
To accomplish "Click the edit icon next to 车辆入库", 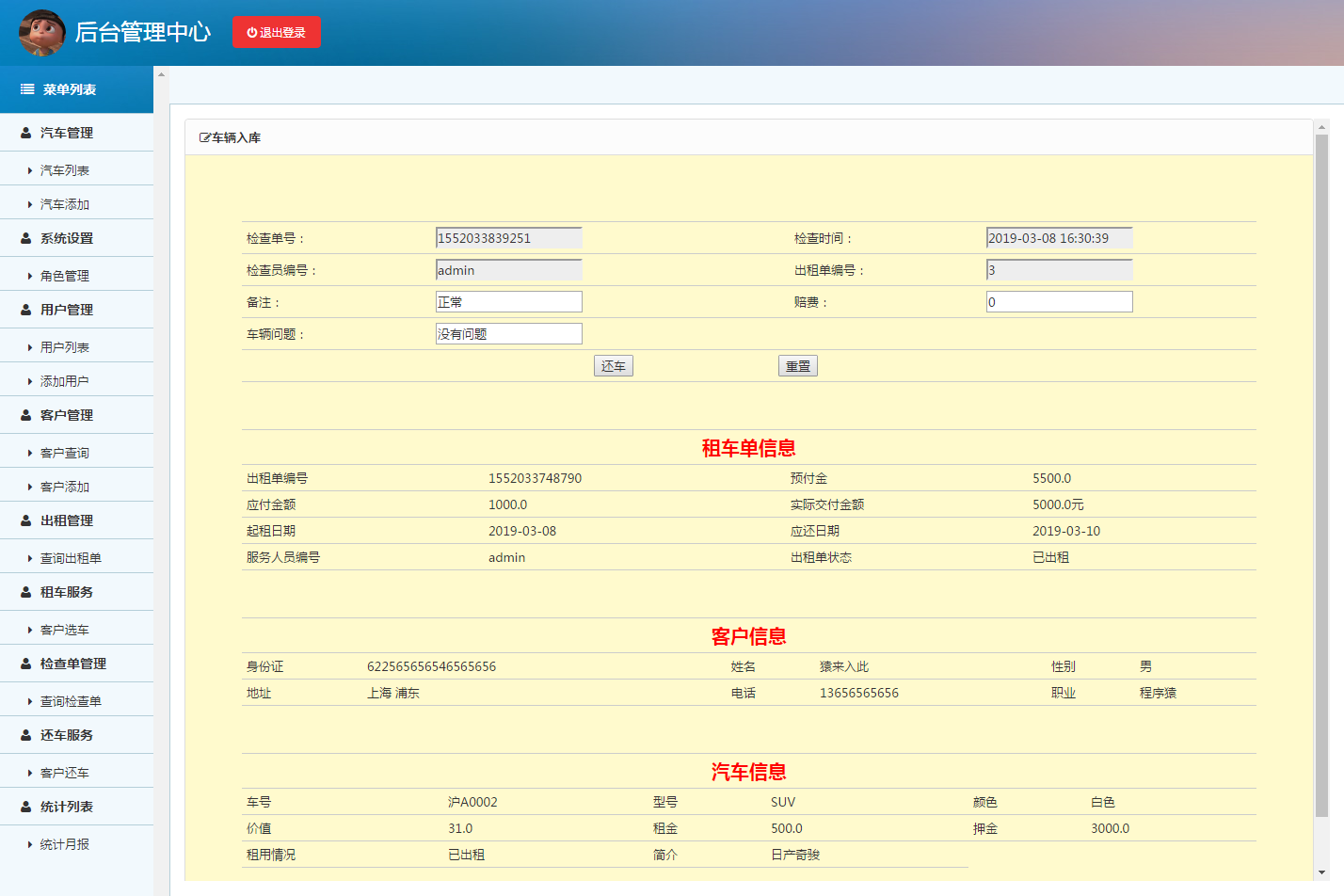I will coord(206,136).
